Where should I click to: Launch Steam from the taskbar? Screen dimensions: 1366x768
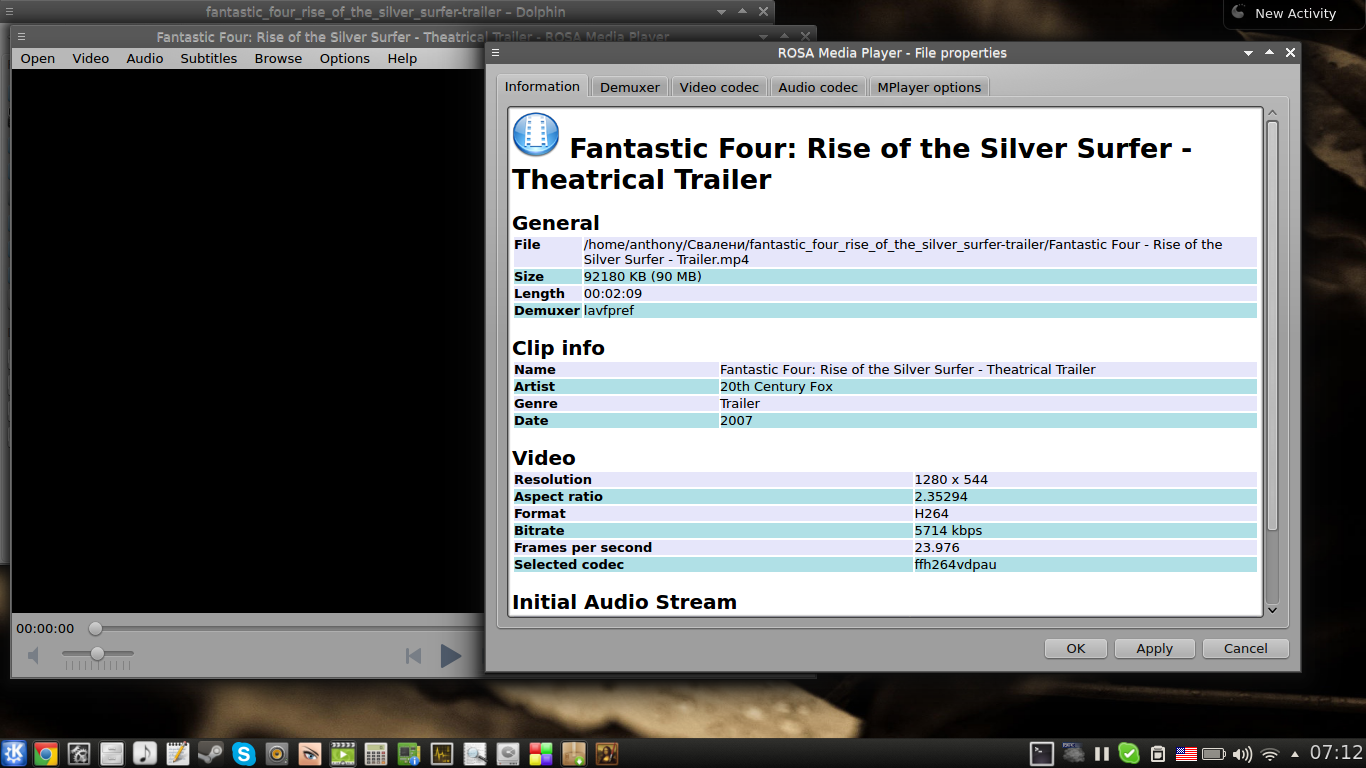tap(211, 753)
